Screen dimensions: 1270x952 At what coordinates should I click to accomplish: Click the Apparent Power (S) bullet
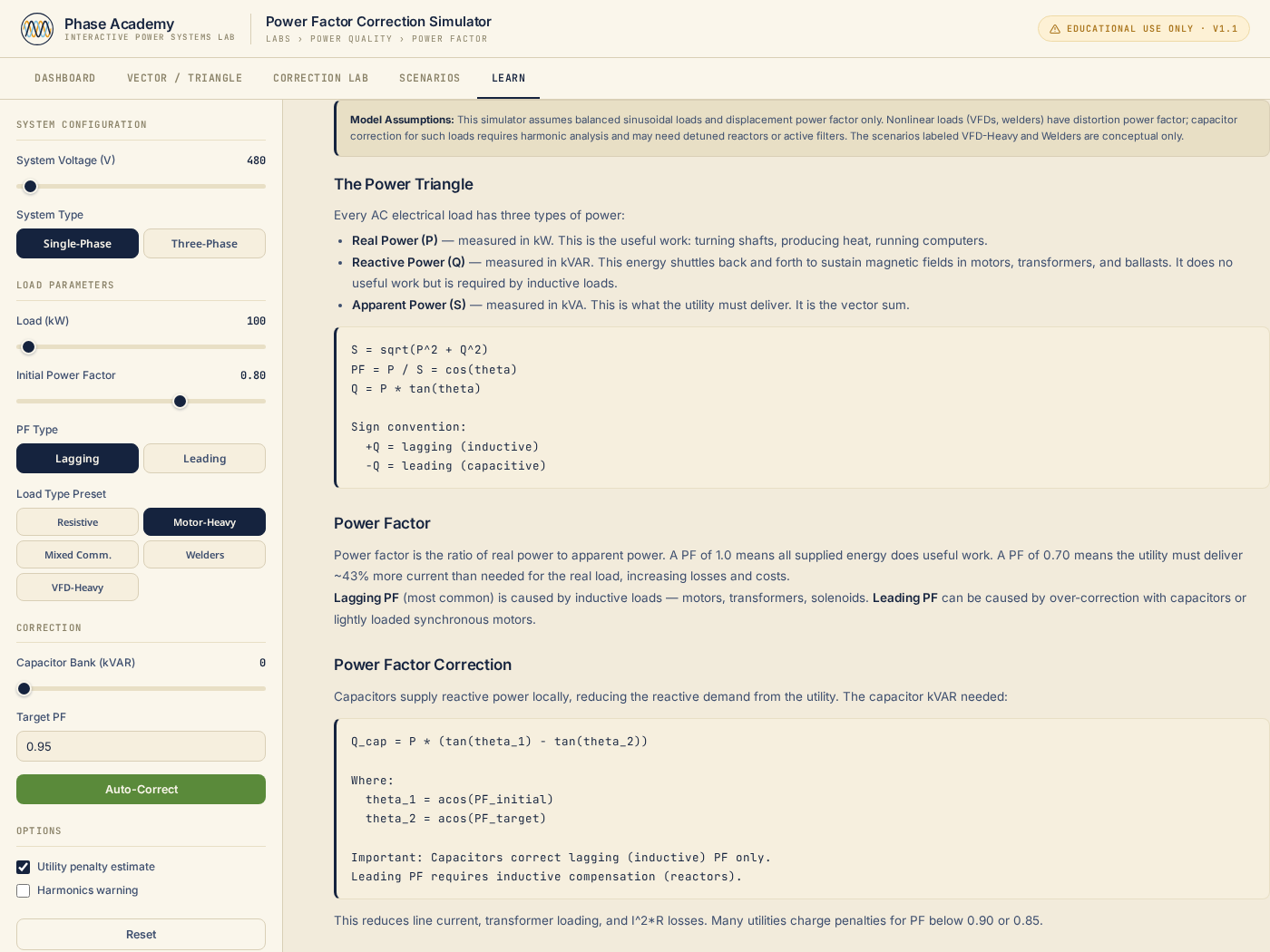coord(630,305)
